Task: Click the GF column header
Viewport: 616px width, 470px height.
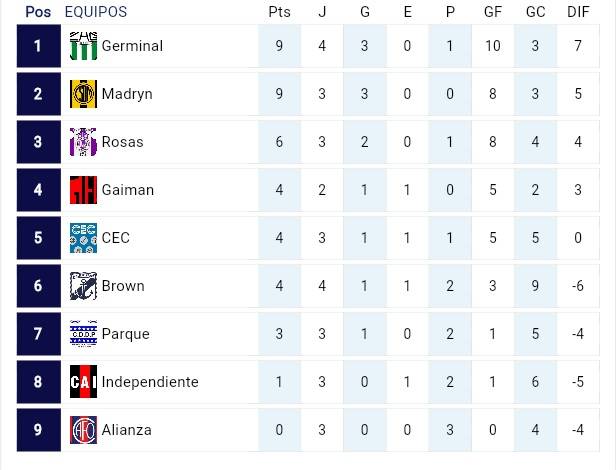Action: click(493, 12)
